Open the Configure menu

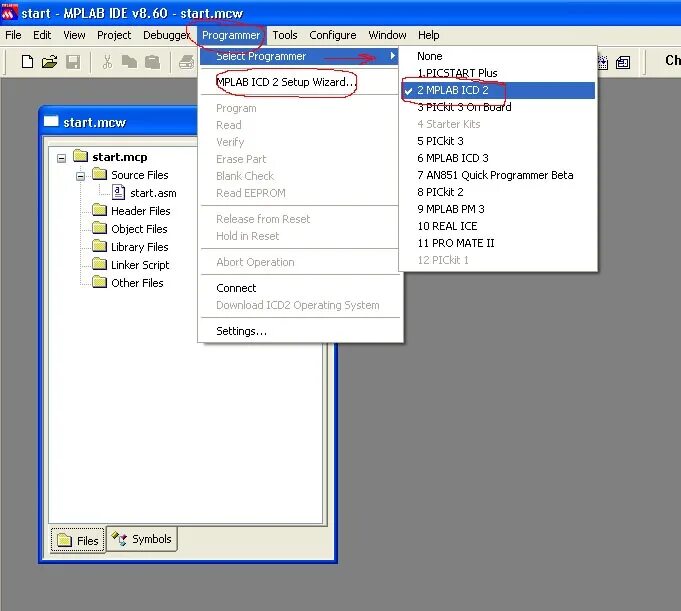pyautogui.click(x=333, y=35)
